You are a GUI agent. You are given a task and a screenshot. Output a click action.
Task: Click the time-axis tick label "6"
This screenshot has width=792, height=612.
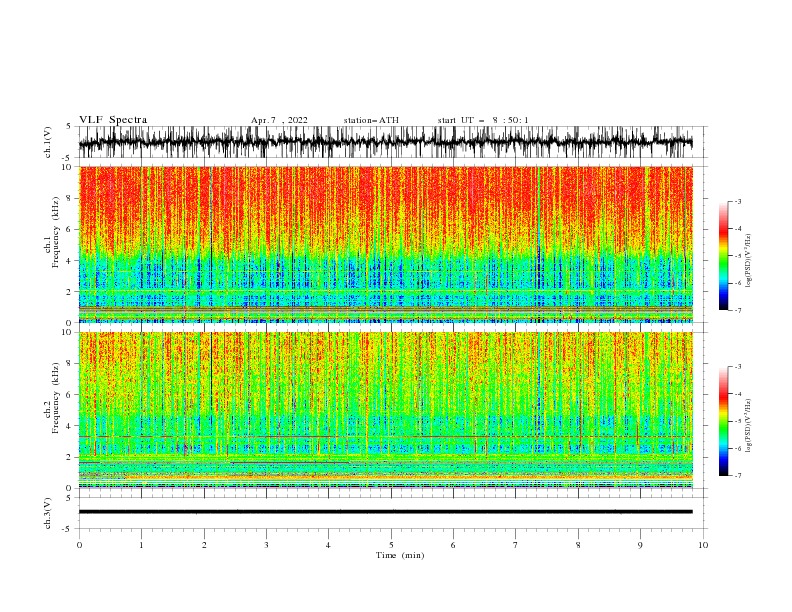click(x=453, y=545)
